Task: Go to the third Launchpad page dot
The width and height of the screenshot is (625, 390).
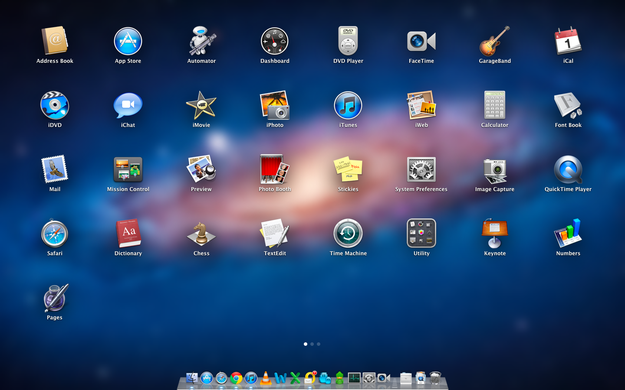Action: pyautogui.click(x=318, y=344)
